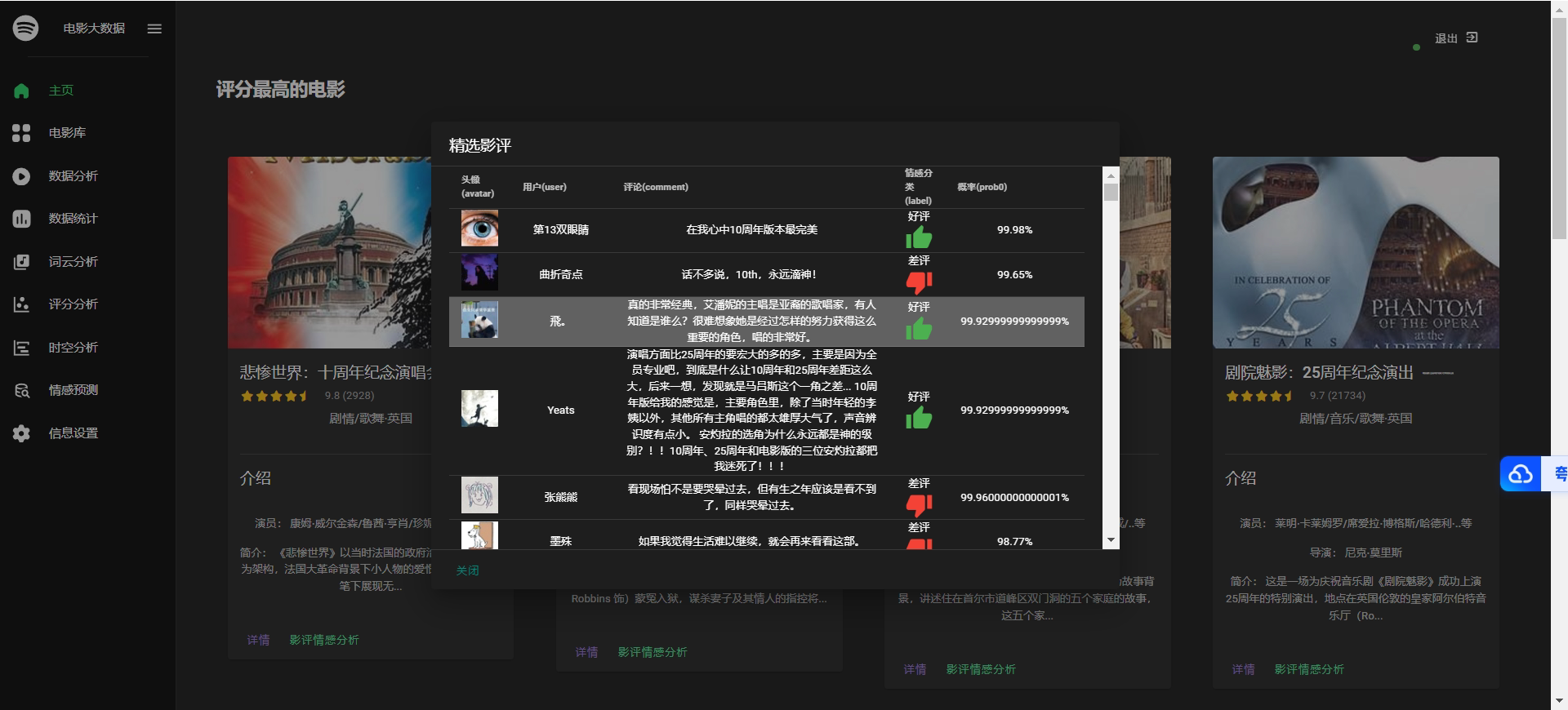Open the 数据分析 menu item
Viewport: 1568px width, 710px height.
(73, 176)
